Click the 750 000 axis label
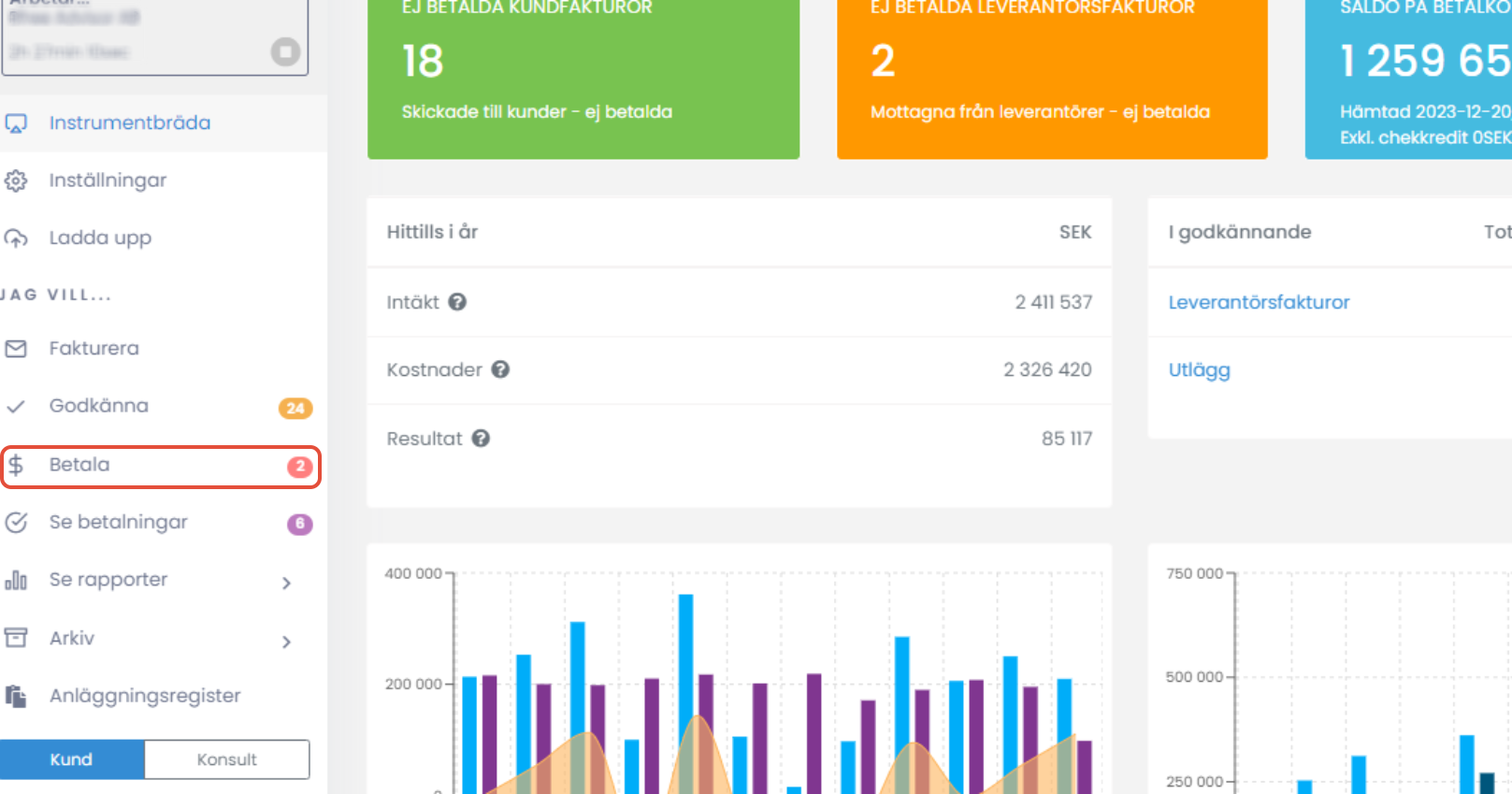Viewport: 1512px width, 794px height. pyautogui.click(x=1194, y=573)
